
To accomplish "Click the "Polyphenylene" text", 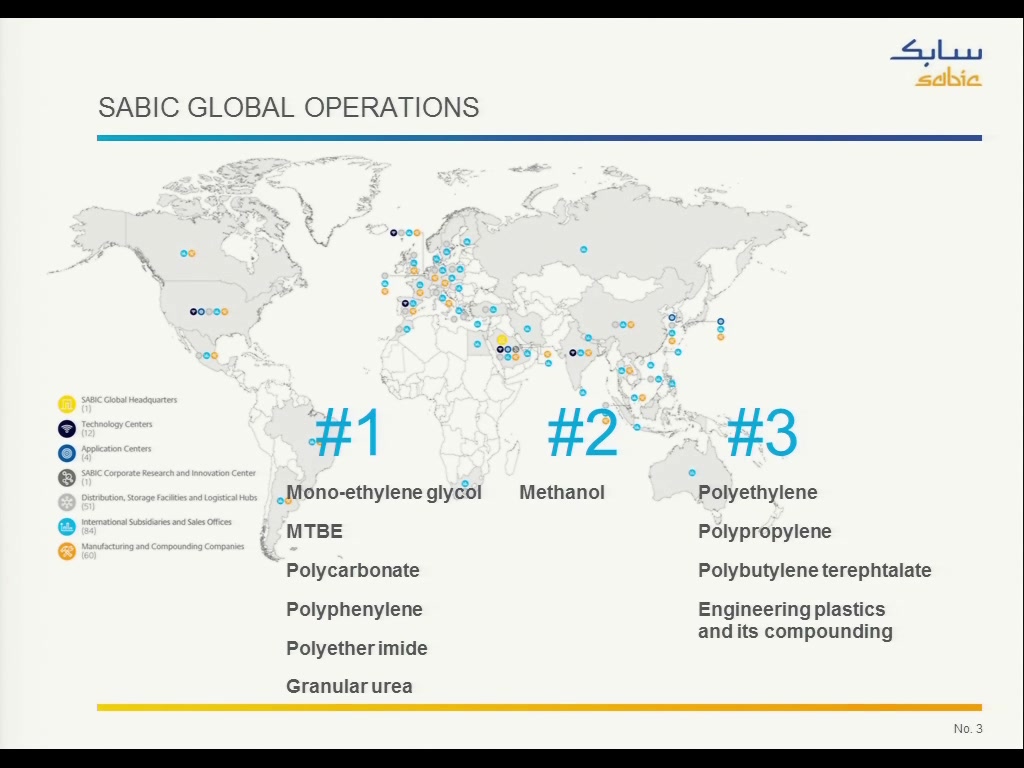I will [354, 610].
